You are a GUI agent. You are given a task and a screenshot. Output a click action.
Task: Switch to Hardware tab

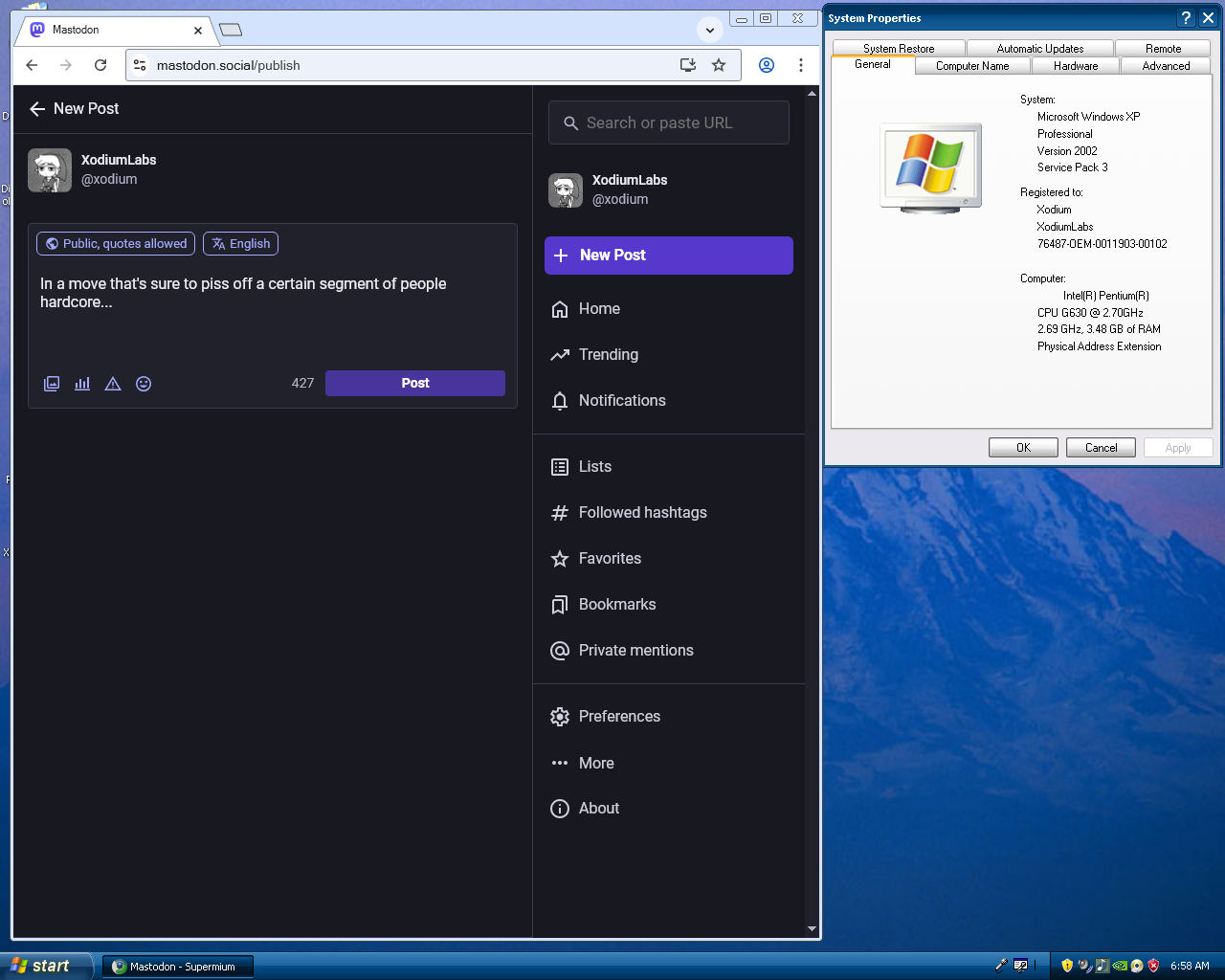tap(1076, 66)
